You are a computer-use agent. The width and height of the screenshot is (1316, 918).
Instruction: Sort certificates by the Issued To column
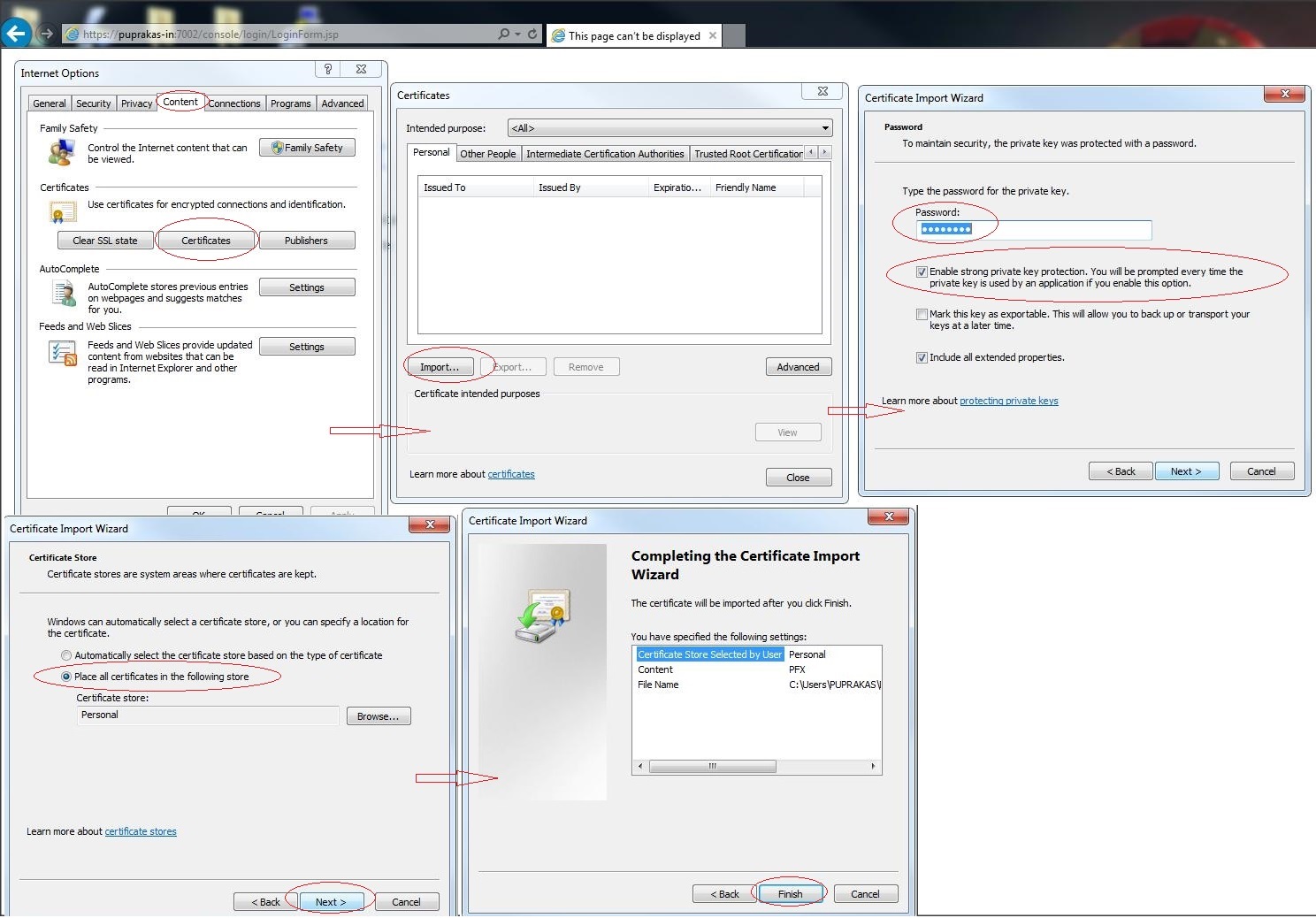[475, 187]
